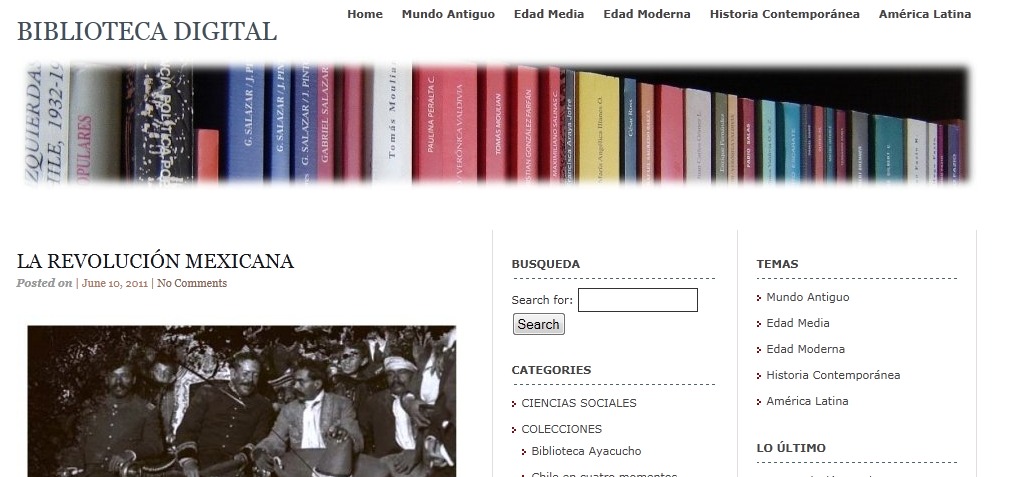Open the Colecciones category

[x=561, y=429]
